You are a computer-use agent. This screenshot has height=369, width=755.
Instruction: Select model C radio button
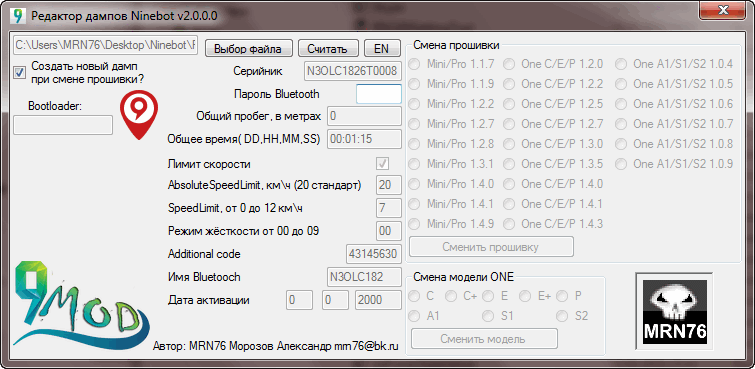pos(414,296)
